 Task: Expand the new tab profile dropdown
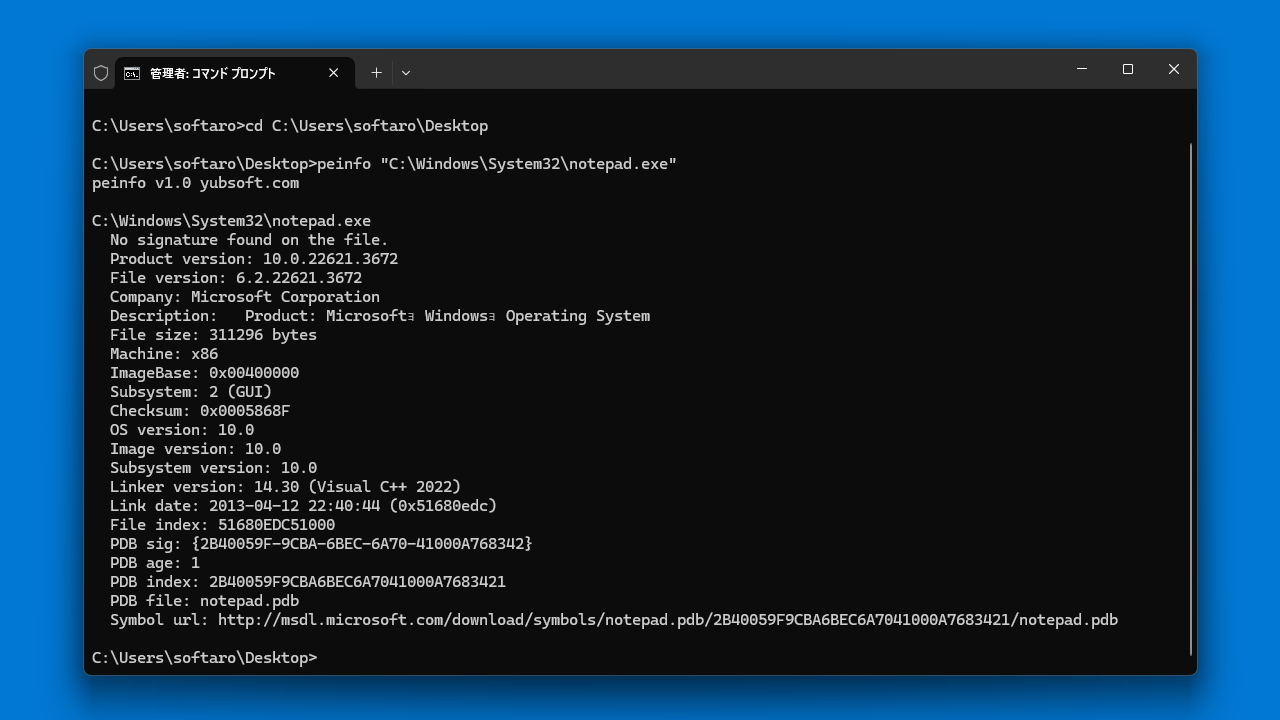click(x=405, y=73)
